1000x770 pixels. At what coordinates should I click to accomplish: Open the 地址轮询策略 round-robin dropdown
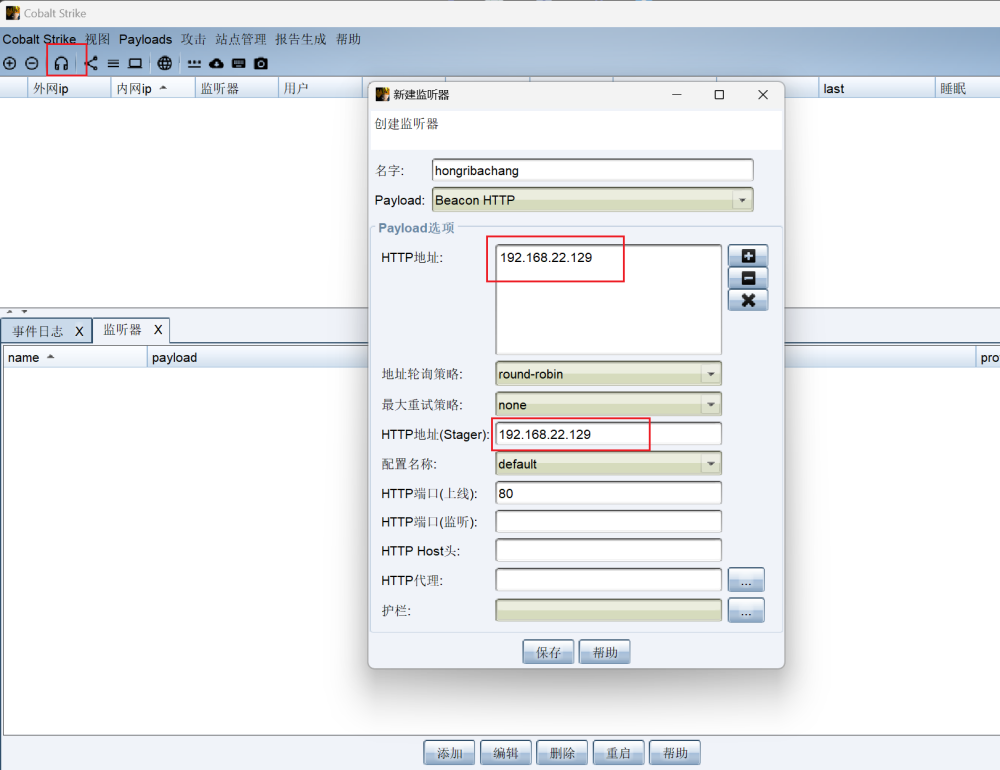[x=710, y=374]
